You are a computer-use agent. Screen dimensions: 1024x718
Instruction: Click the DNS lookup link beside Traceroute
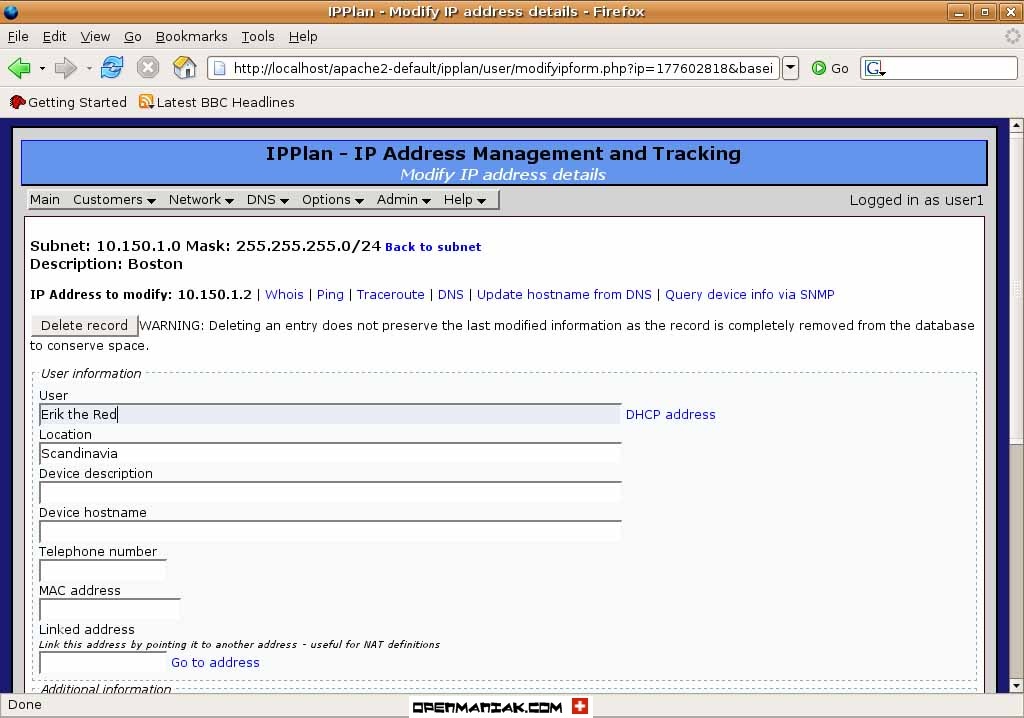451,295
